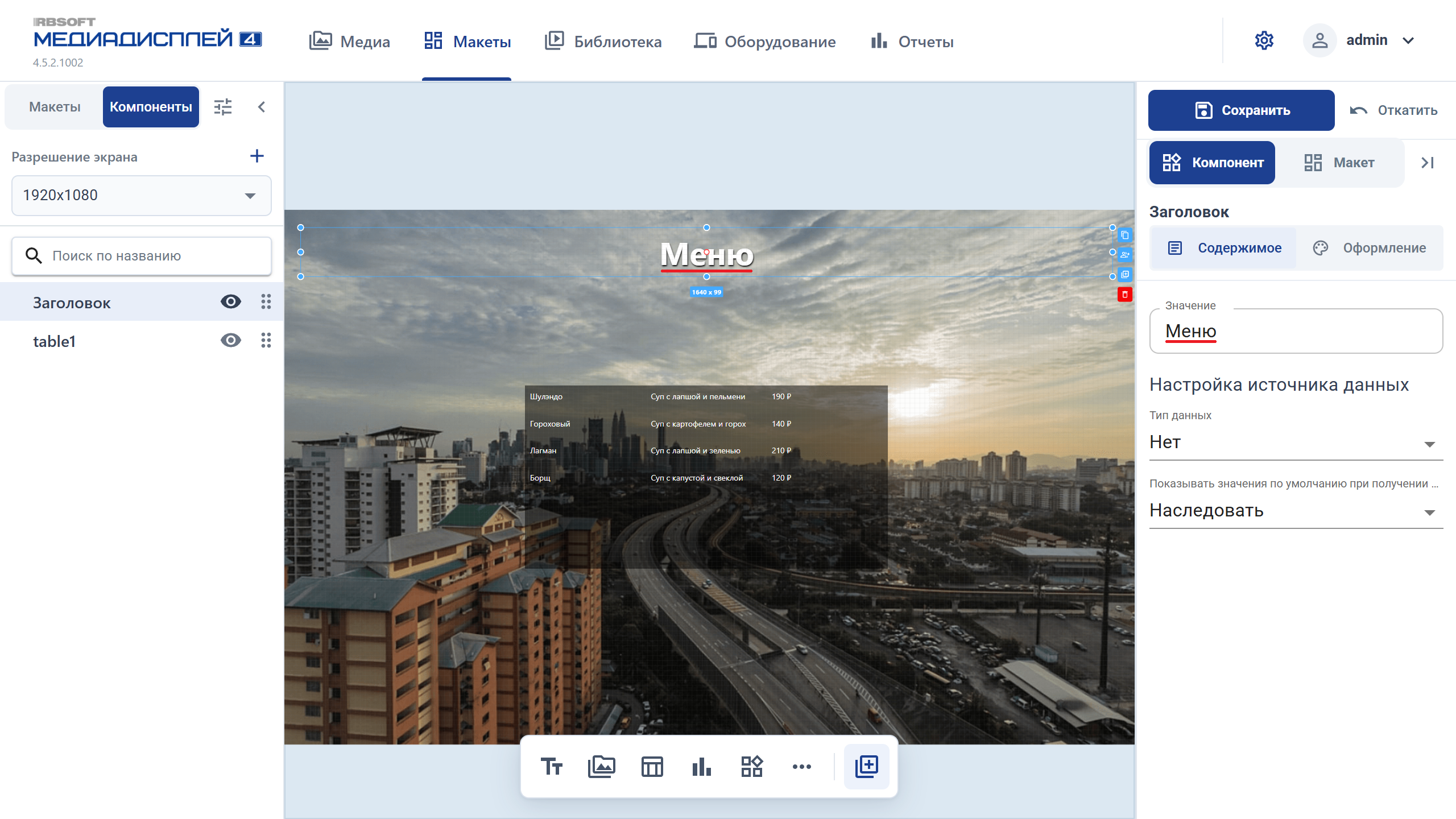Insert a table component from bottom toolbar

click(652, 766)
